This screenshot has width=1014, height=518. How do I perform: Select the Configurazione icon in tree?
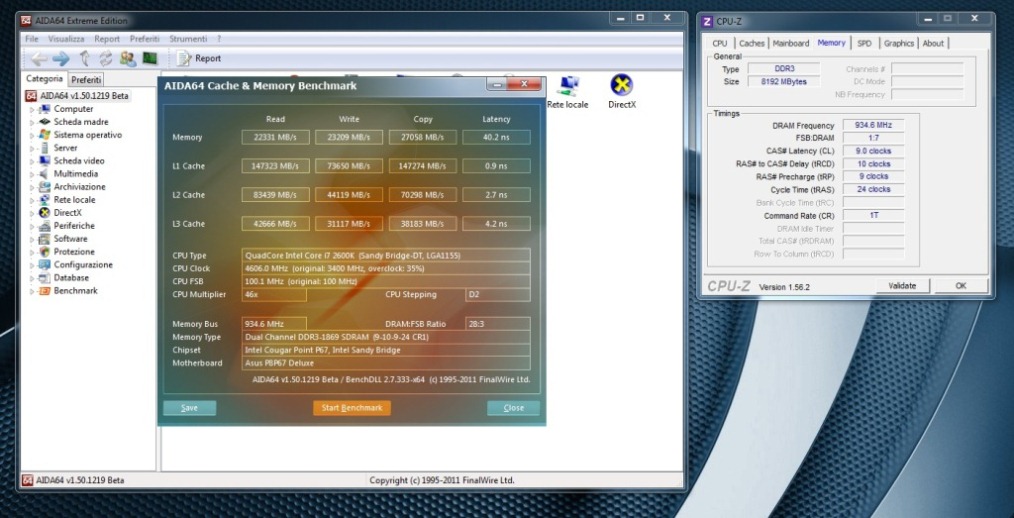(44, 264)
